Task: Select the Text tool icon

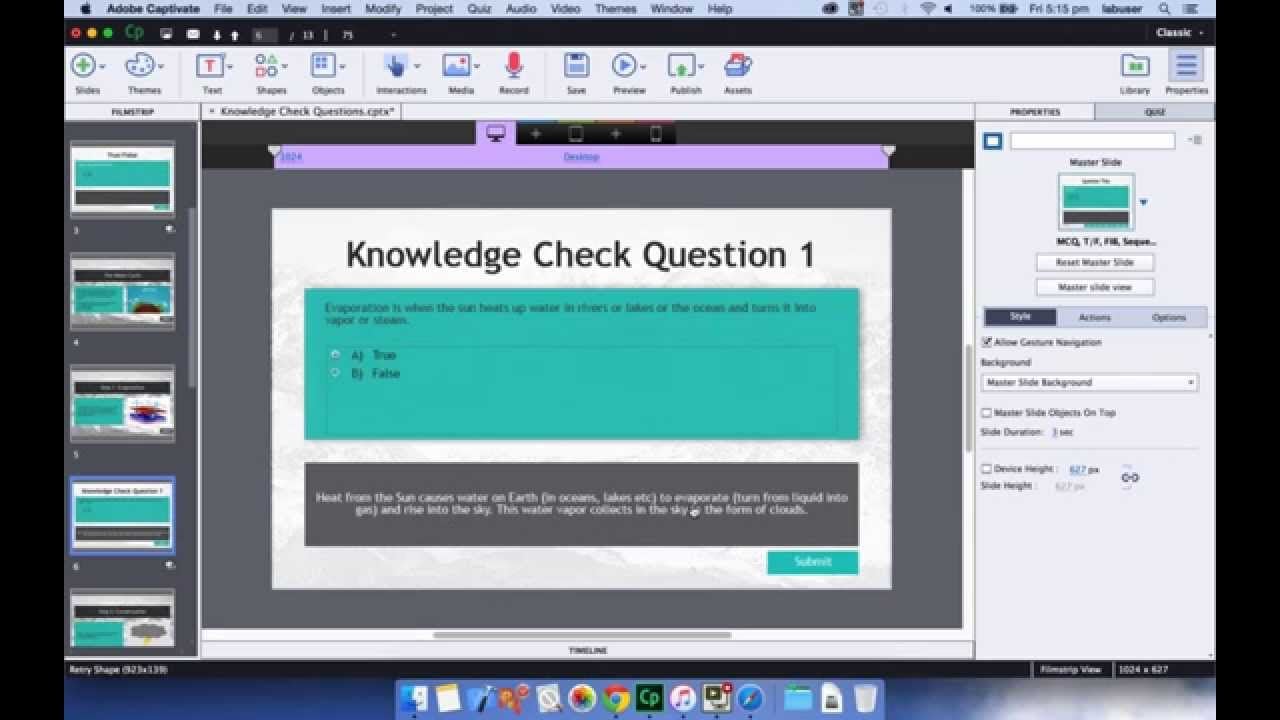Action: [x=210, y=66]
